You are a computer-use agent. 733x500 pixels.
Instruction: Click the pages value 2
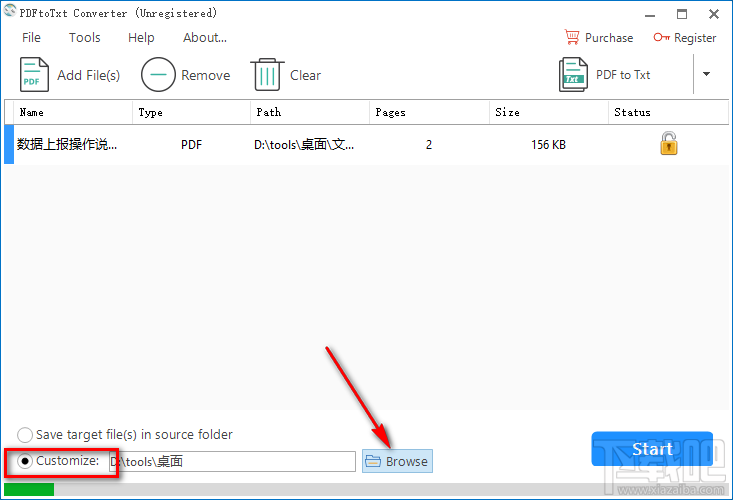429,145
